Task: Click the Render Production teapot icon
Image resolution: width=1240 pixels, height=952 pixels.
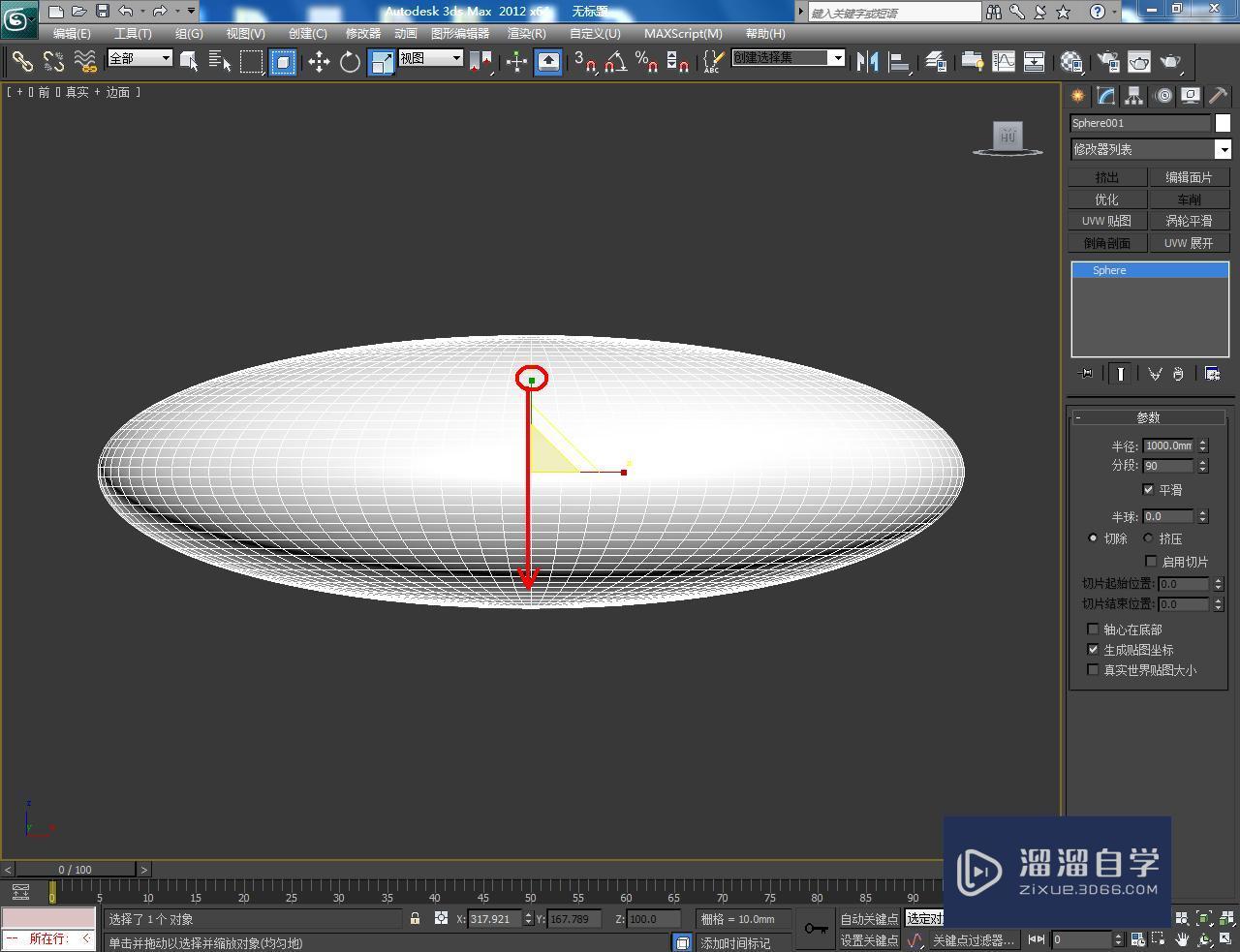Action: coord(1171,61)
